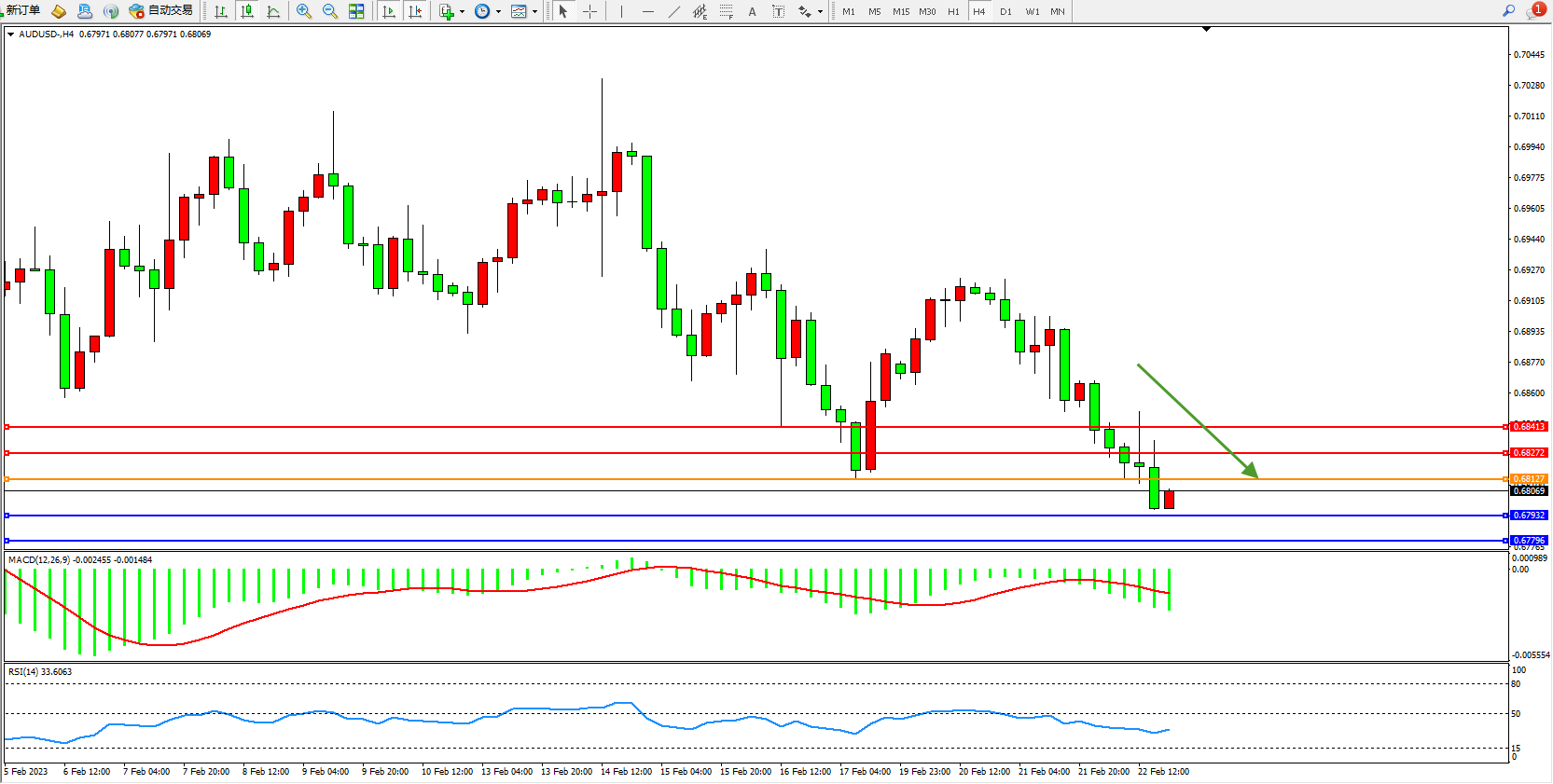This screenshot has height=784, width=1553.
Task: Click the 自动交易 auto trading button
Action: 161,11
